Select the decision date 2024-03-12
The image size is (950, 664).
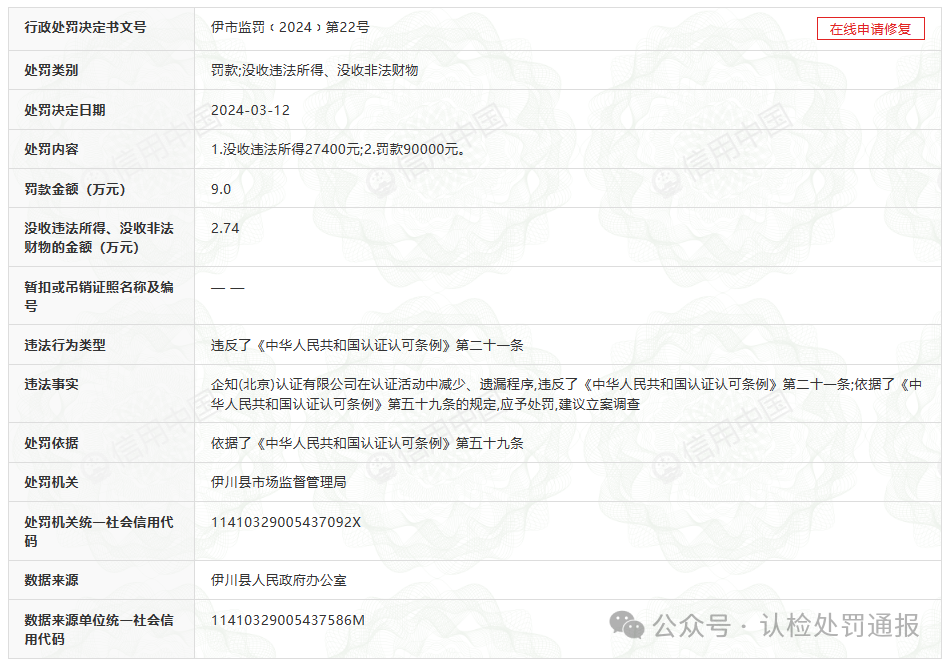pos(250,110)
